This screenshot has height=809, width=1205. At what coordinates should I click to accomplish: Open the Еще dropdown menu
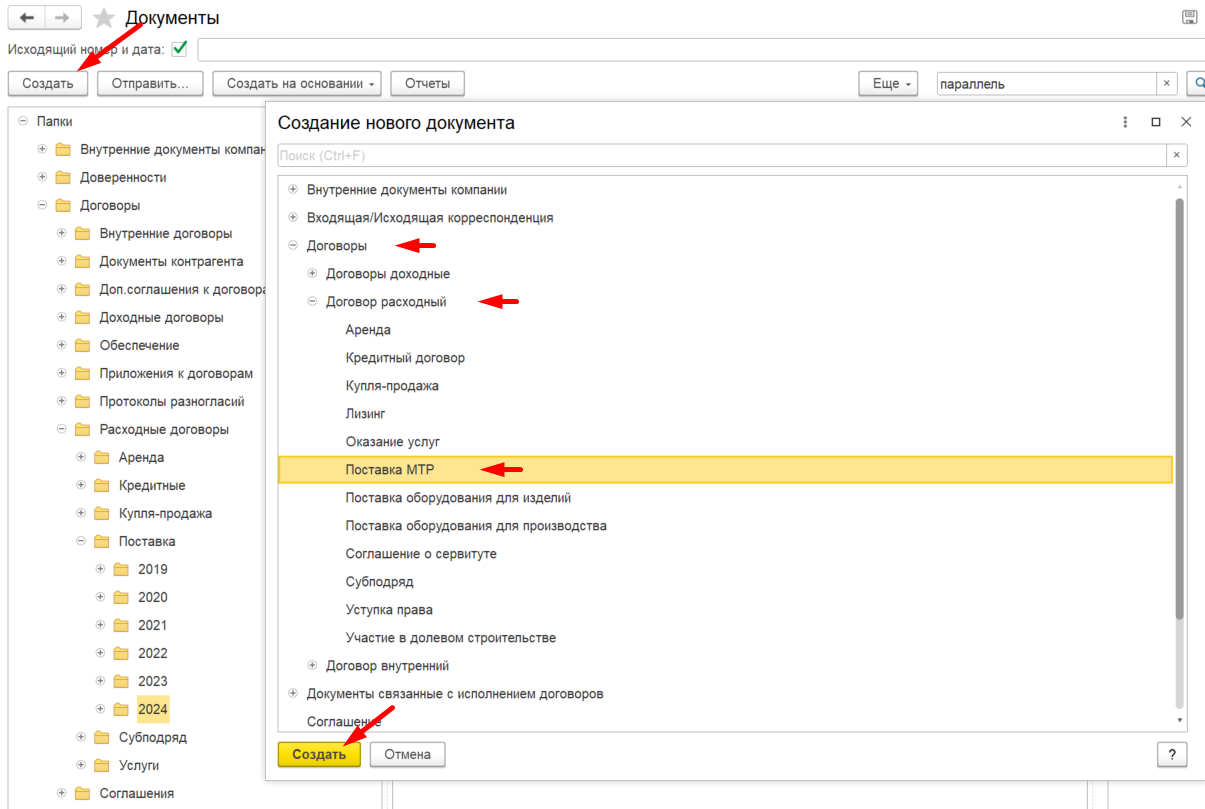coord(888,84)
